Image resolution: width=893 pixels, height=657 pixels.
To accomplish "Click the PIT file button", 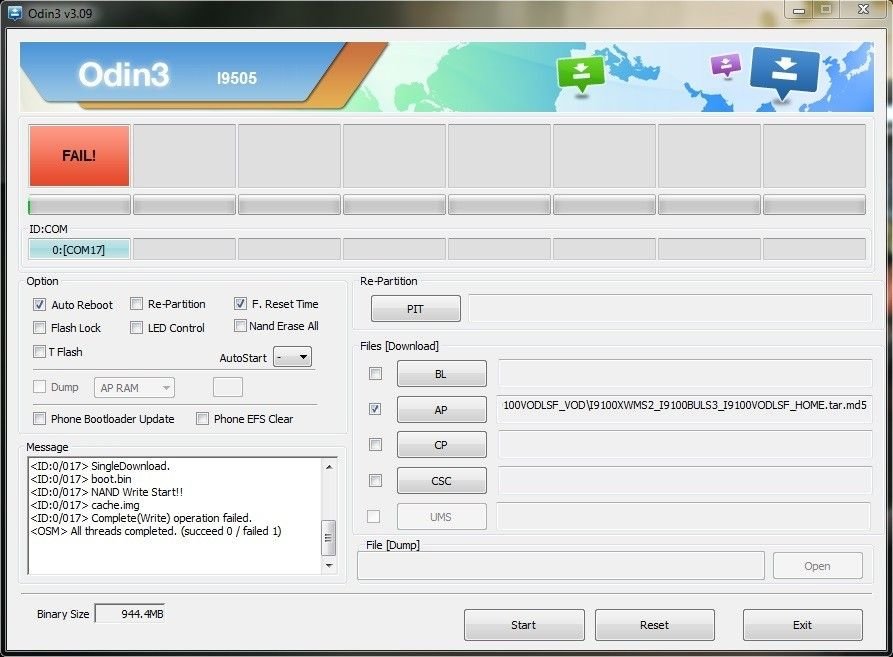I will [415, 309].
